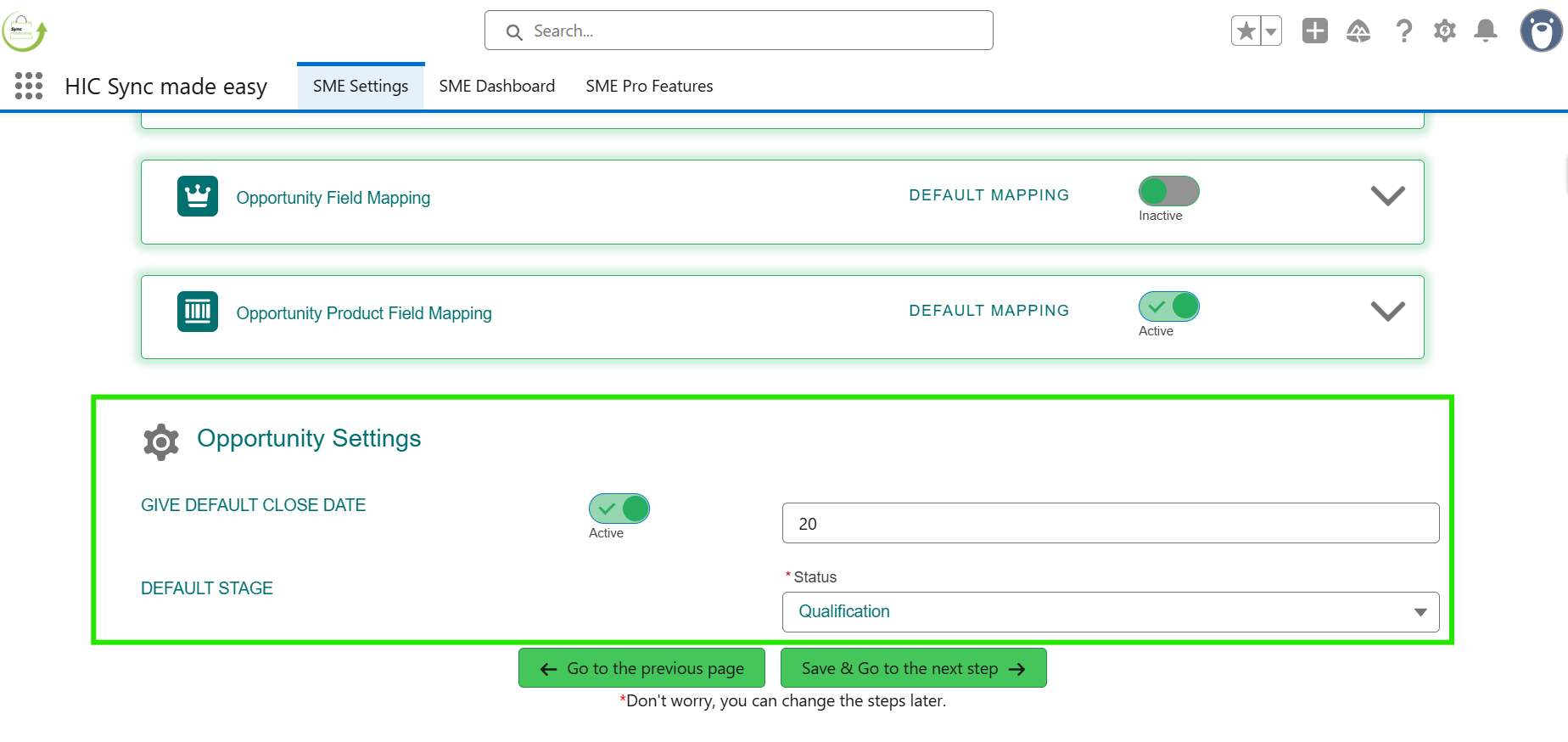Open the App Launcher grid icon
1568x742 pixels.
[29, 86]
